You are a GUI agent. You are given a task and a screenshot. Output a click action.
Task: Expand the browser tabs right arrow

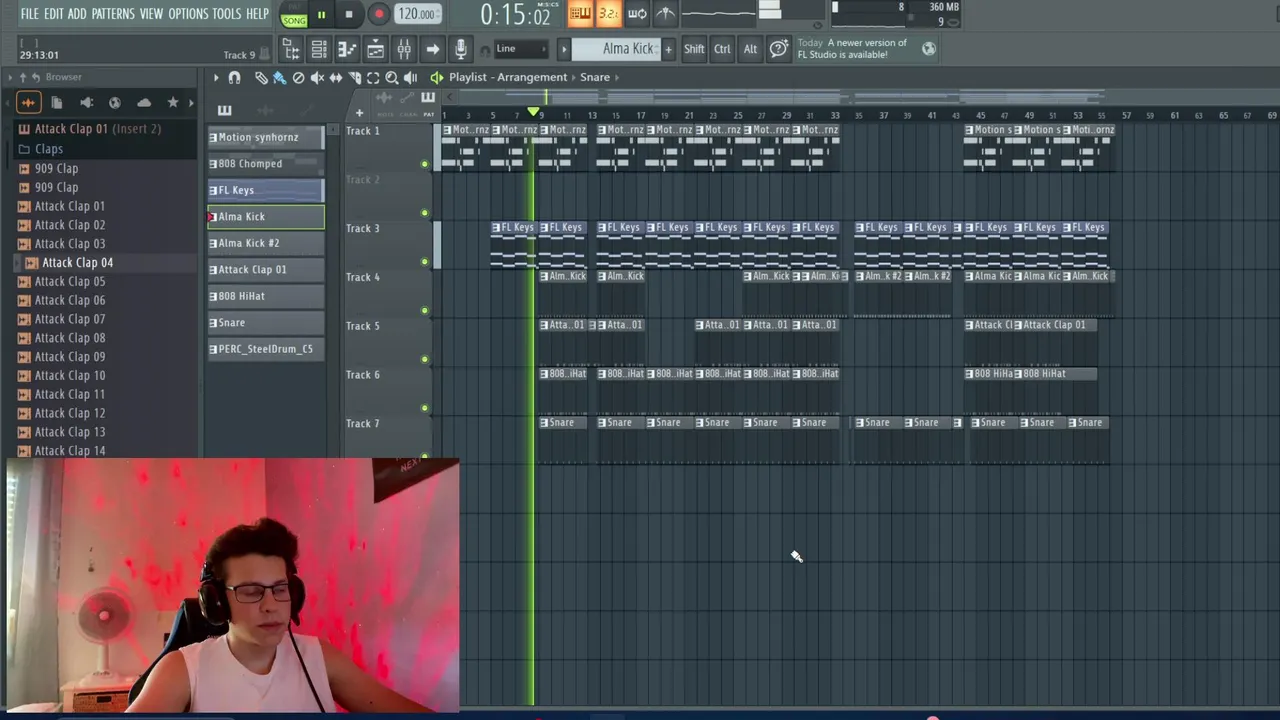coord(189,102)
